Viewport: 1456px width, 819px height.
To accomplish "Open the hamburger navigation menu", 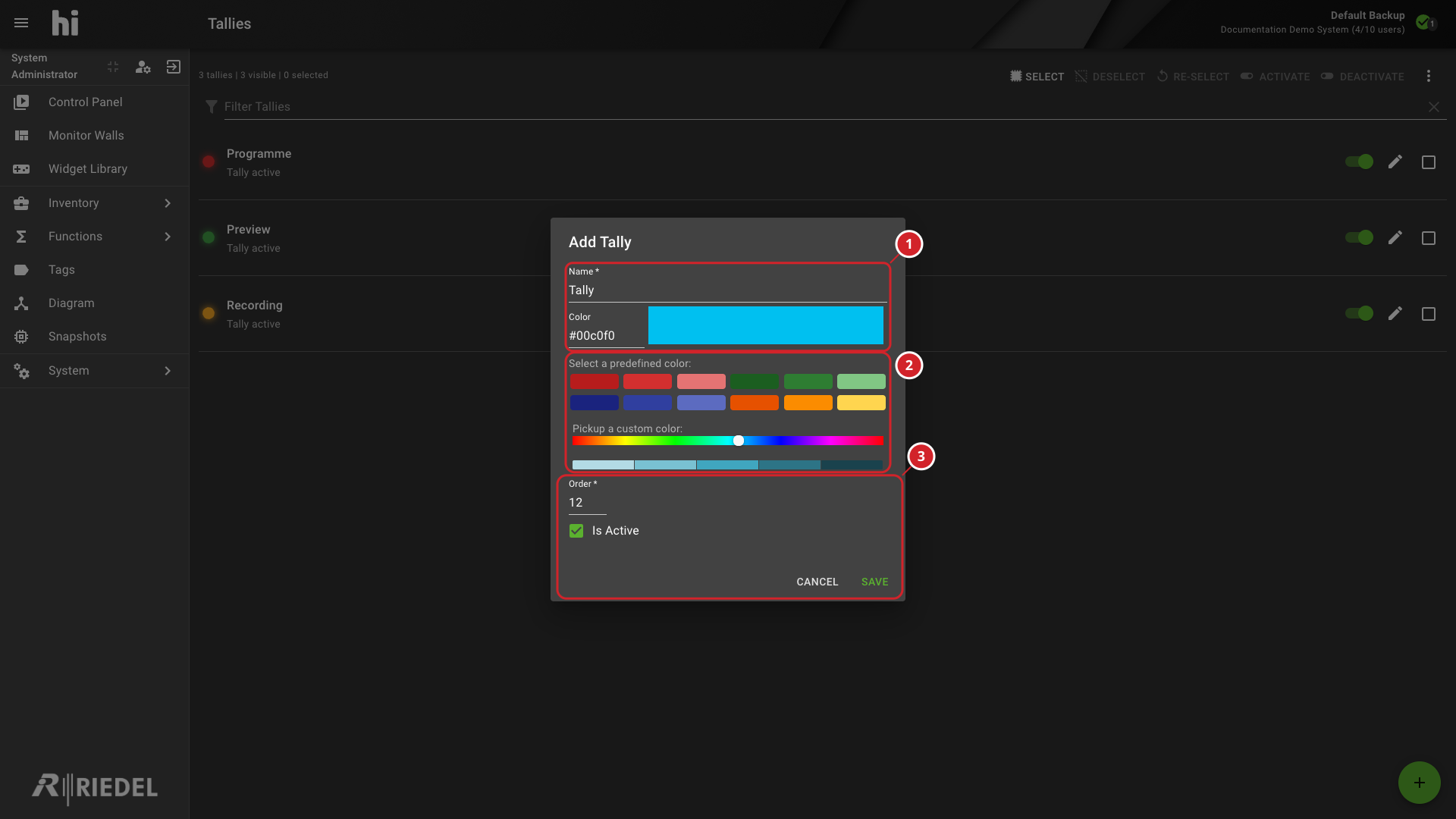I will 21,24.
